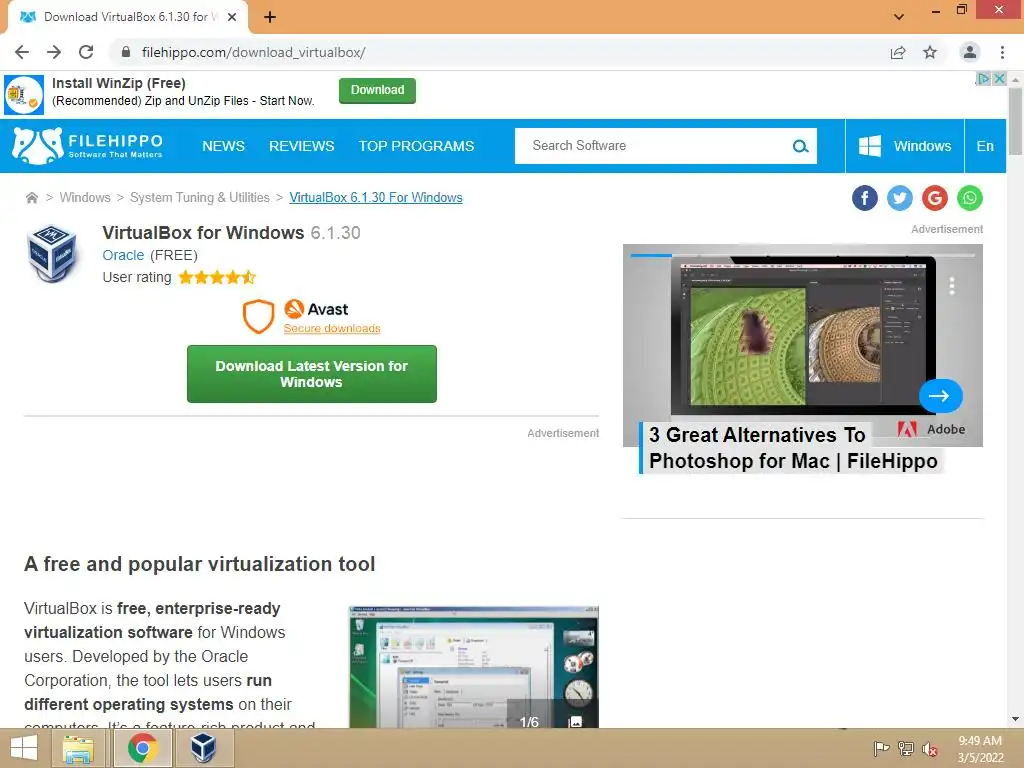1024x768 pixels.
Task: Open File Explorer from taskbar
Action: click(x=78, y=748)
